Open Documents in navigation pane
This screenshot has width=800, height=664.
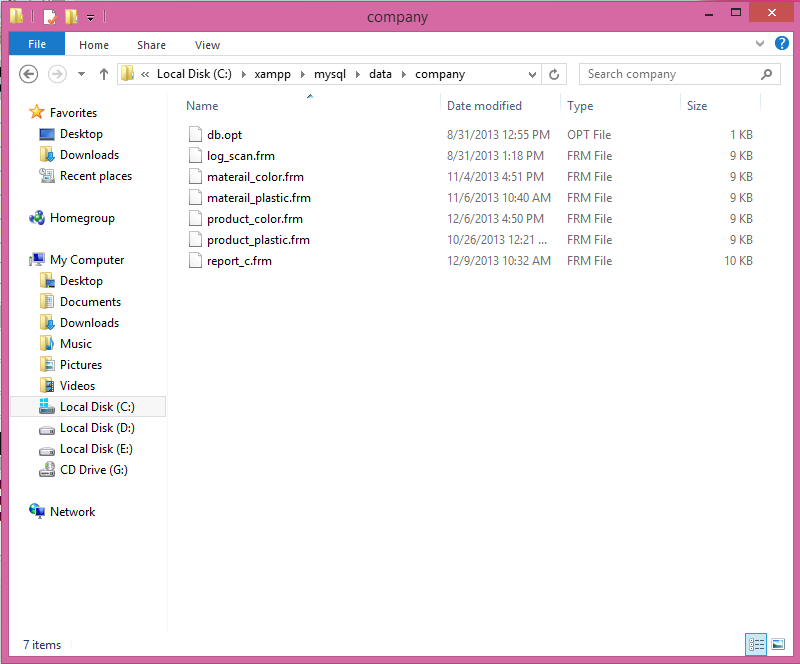tap(90, 302)
